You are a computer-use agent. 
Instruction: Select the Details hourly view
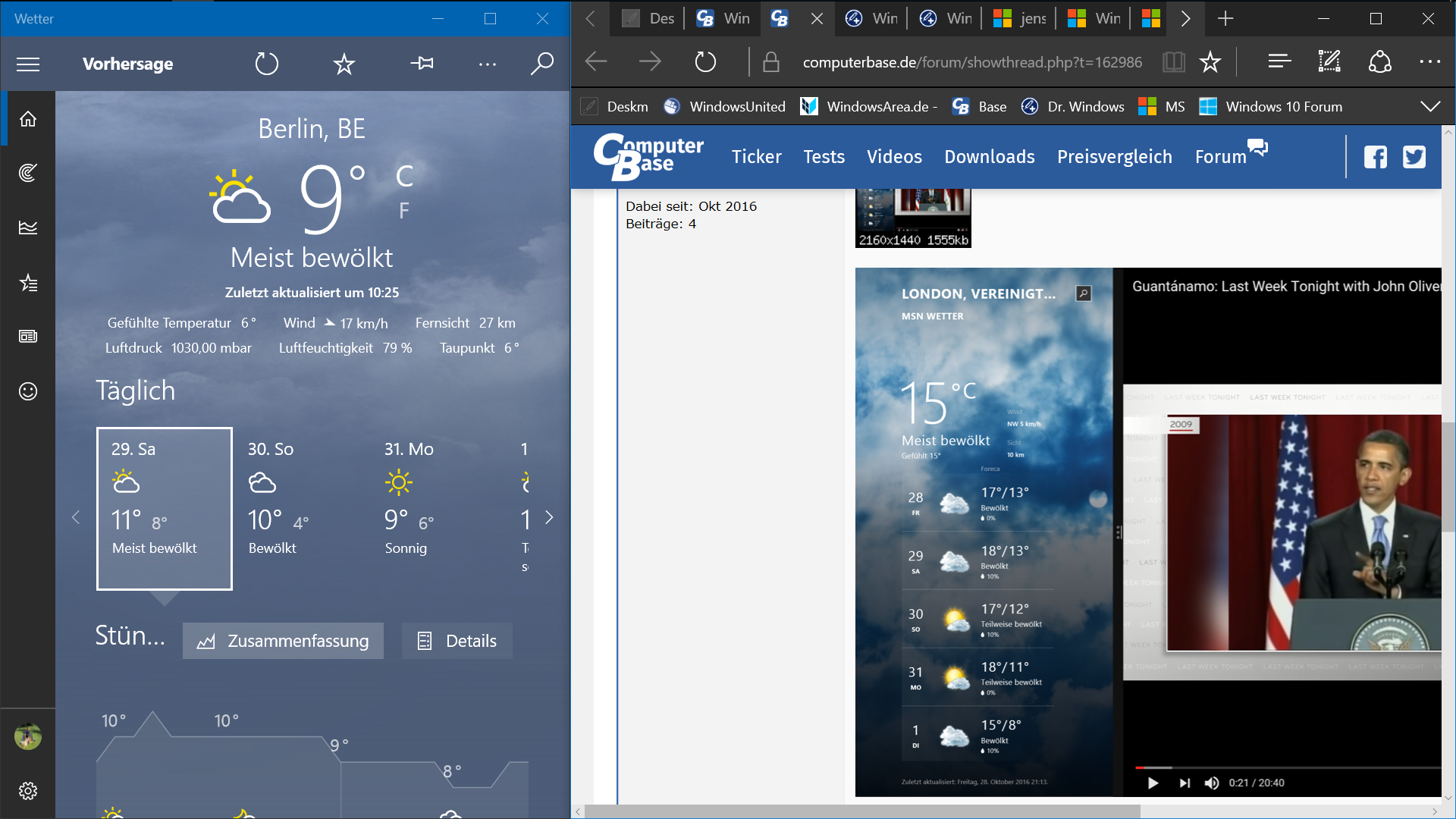click(457, 641)
